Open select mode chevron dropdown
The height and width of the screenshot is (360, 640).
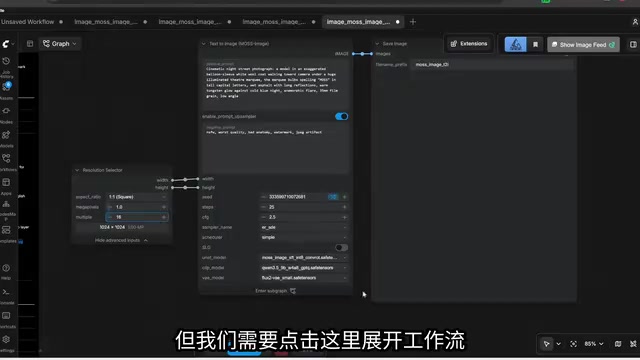tap(558, 344)
